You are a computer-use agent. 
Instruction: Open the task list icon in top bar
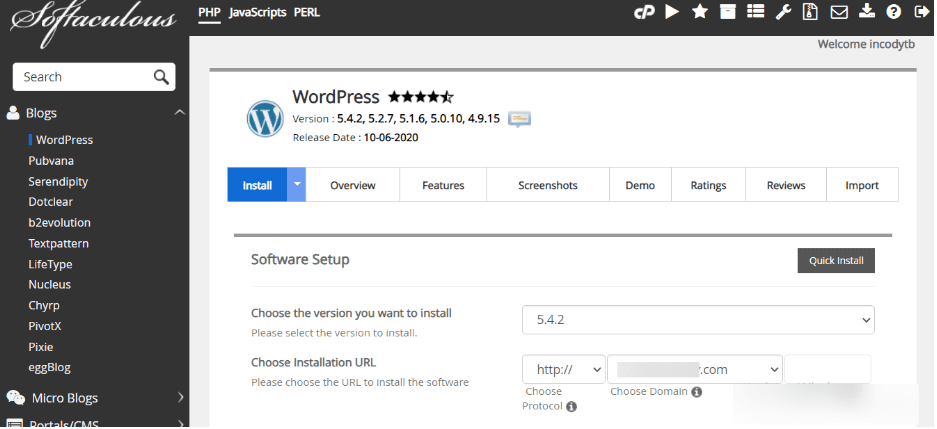pyautogui.click(x=755, y=12)
